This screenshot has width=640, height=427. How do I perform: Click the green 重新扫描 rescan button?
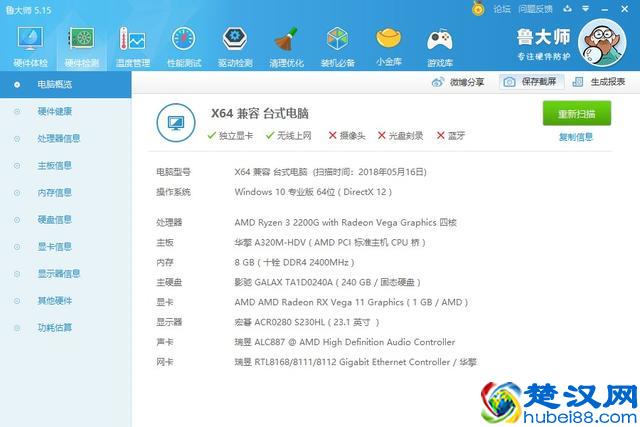tap(577, 113)
